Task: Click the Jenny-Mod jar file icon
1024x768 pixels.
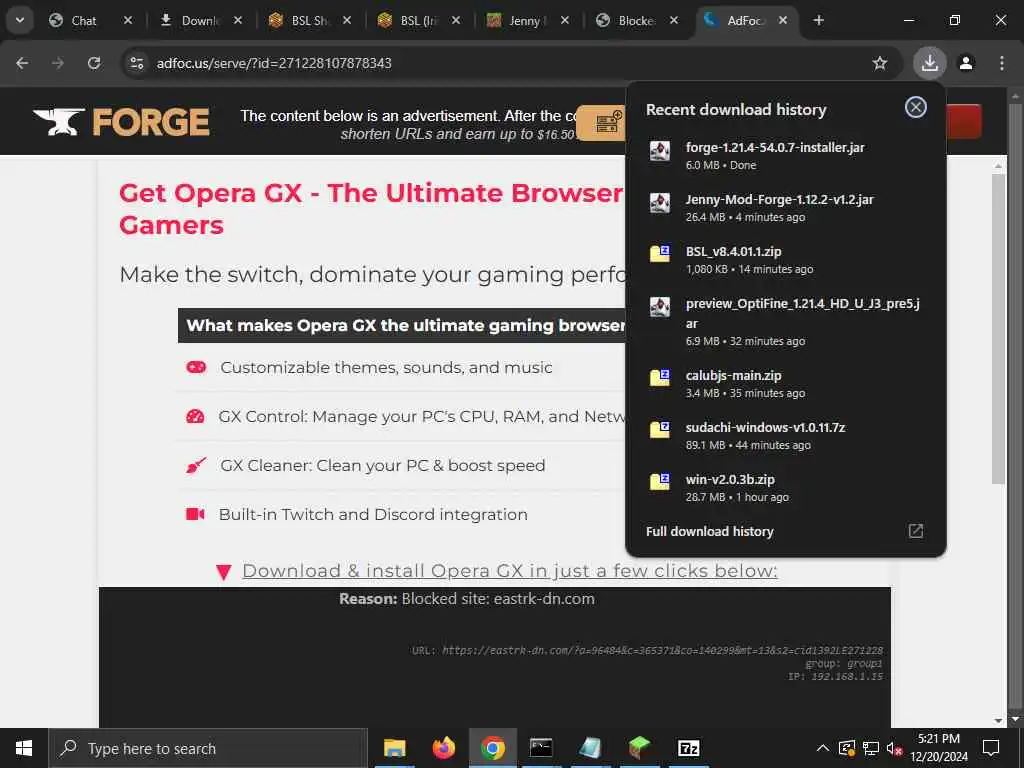Action: pyautogui.click(x=660, y=202)
